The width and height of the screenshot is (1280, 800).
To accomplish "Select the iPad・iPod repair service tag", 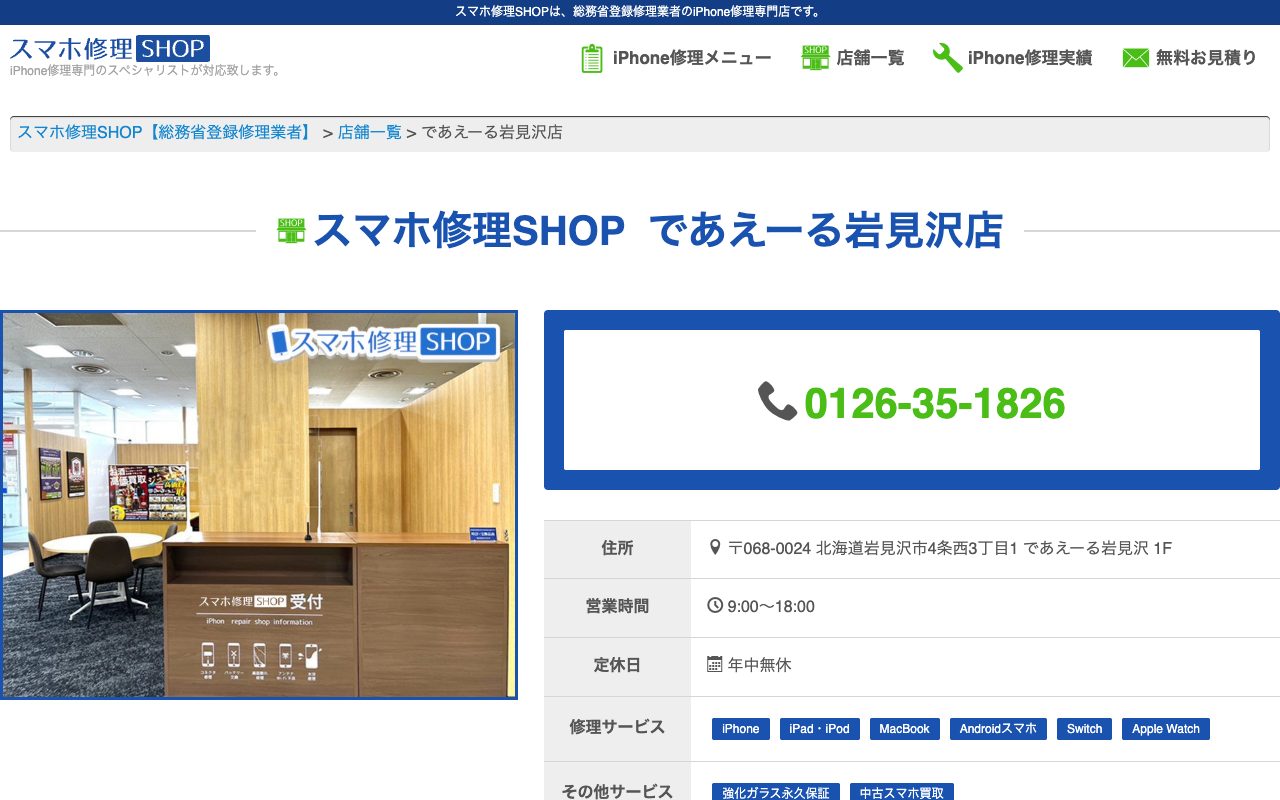I will (819, 729).
